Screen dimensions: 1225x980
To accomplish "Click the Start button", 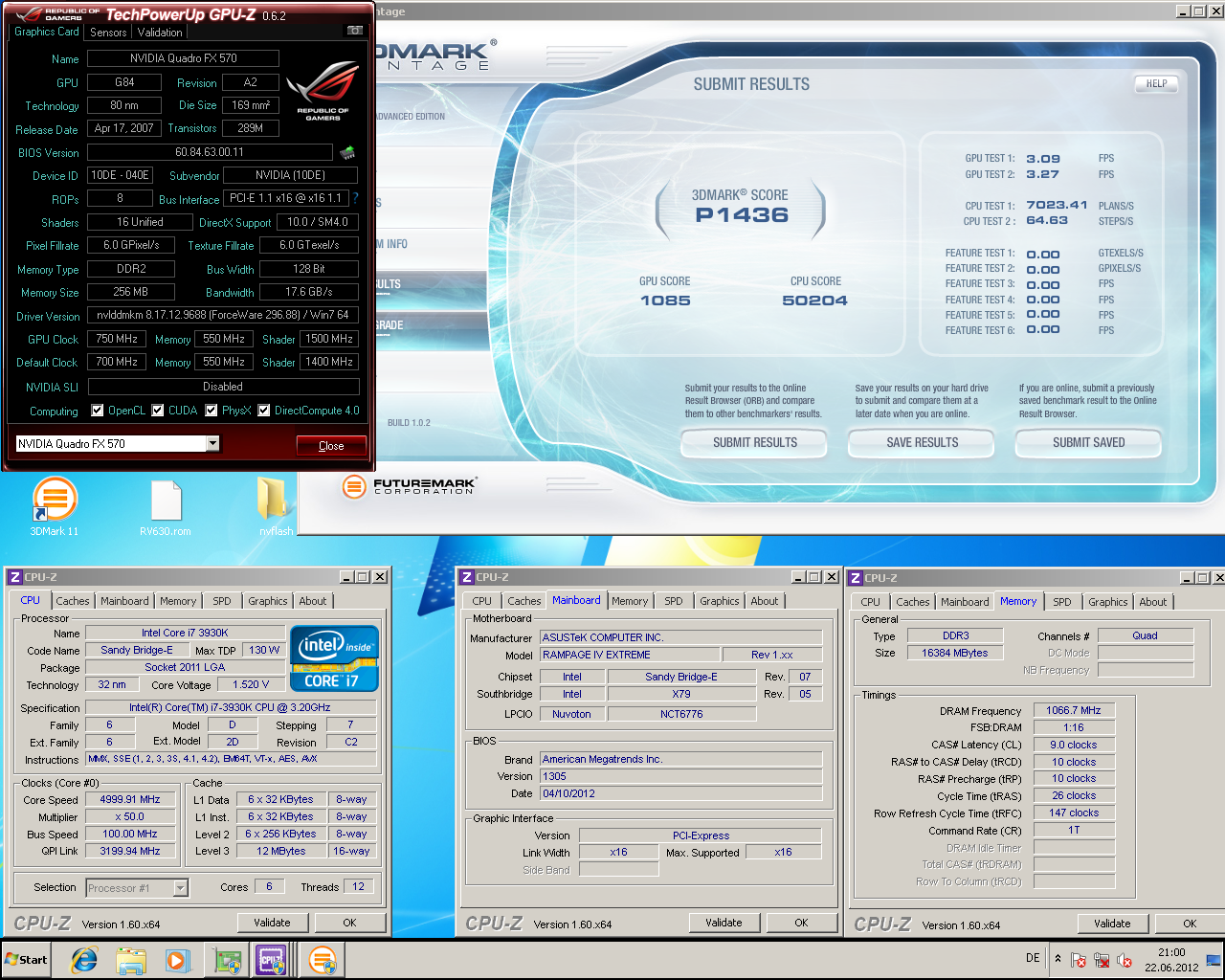I will (27, 960).
